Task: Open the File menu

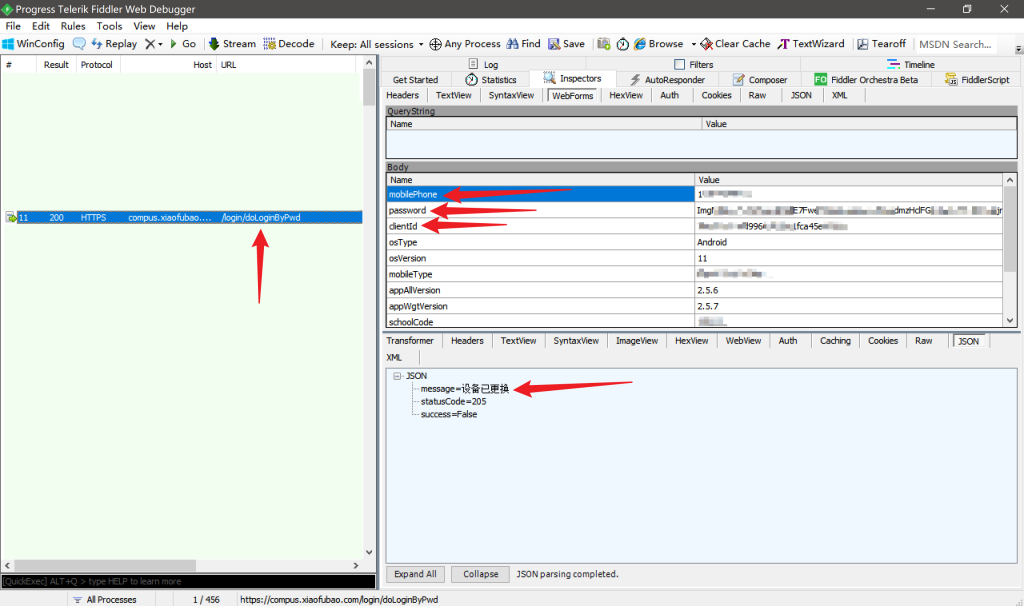Action: [x=13, y=26]
